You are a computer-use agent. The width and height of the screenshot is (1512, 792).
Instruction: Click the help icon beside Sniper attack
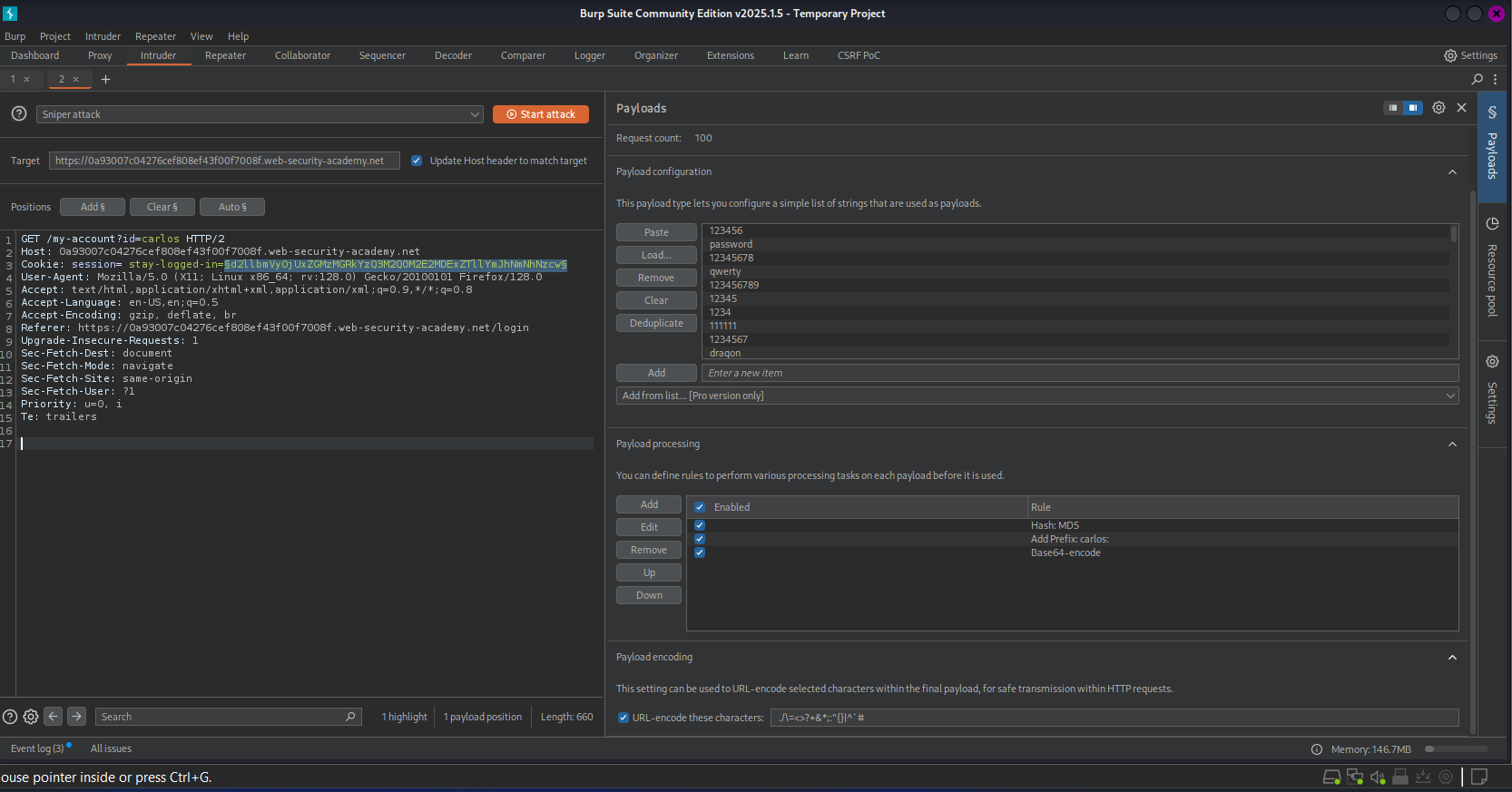click(x=18, y=114)
